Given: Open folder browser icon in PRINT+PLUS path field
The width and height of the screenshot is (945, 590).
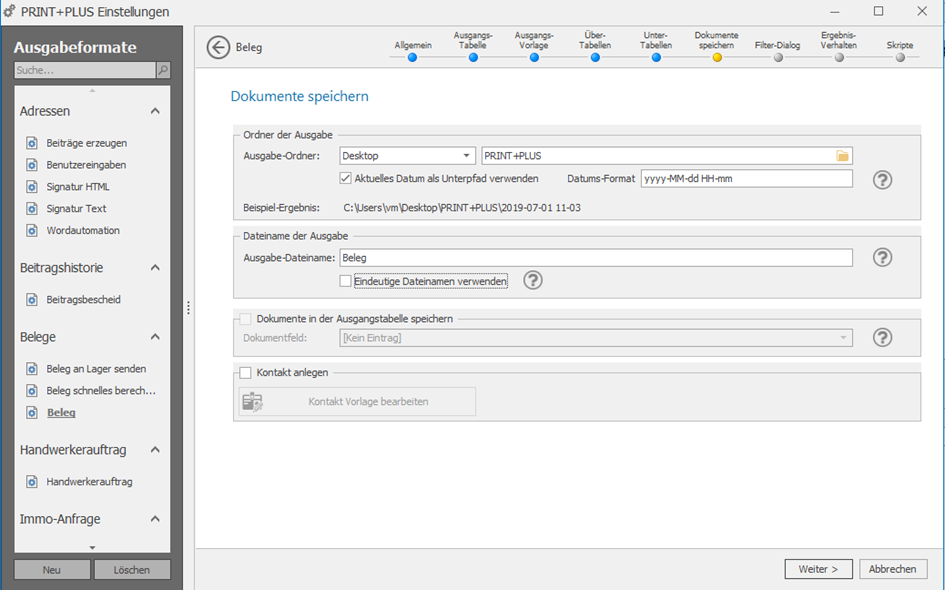Looking at the screenshot, I should pos(843,156).
